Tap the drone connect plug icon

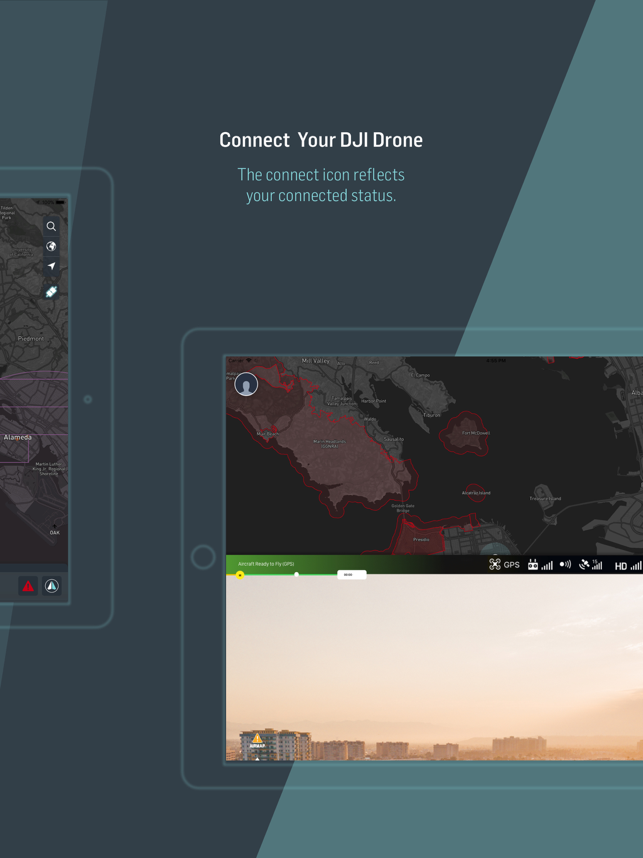(51, 292)
